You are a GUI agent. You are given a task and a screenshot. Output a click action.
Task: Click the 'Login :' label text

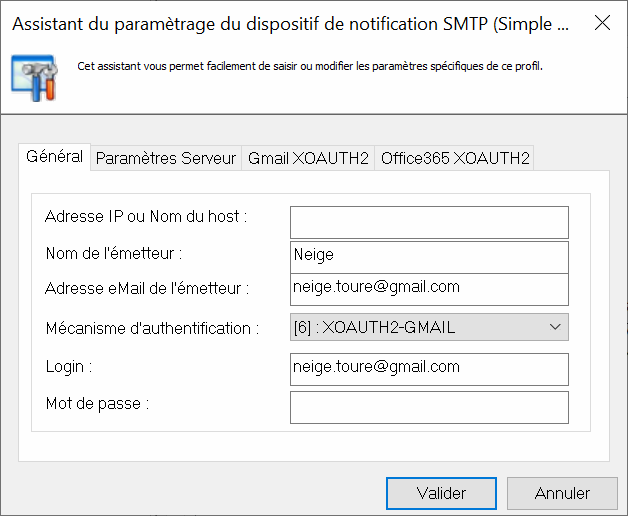(69, 367)
